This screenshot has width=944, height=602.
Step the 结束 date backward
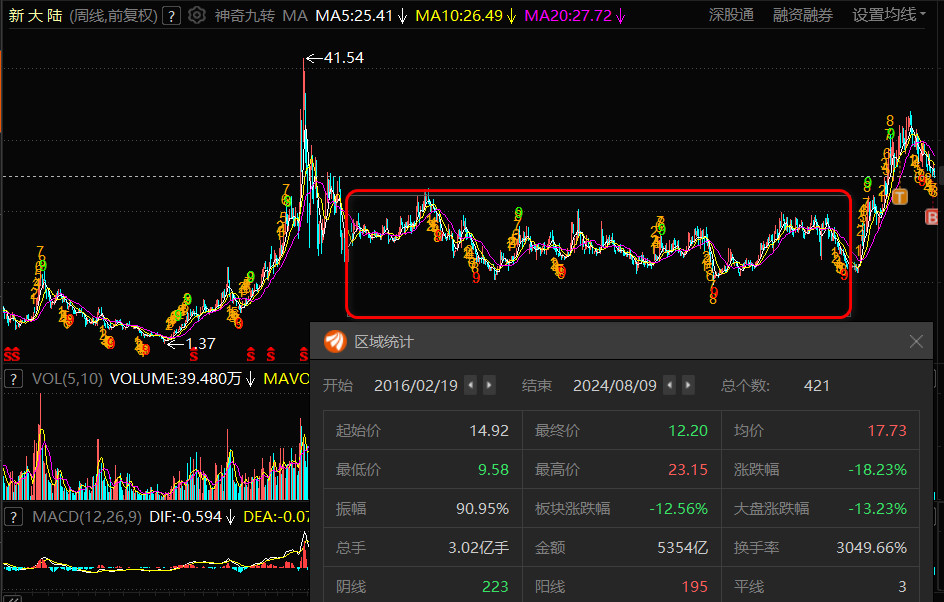669,385
